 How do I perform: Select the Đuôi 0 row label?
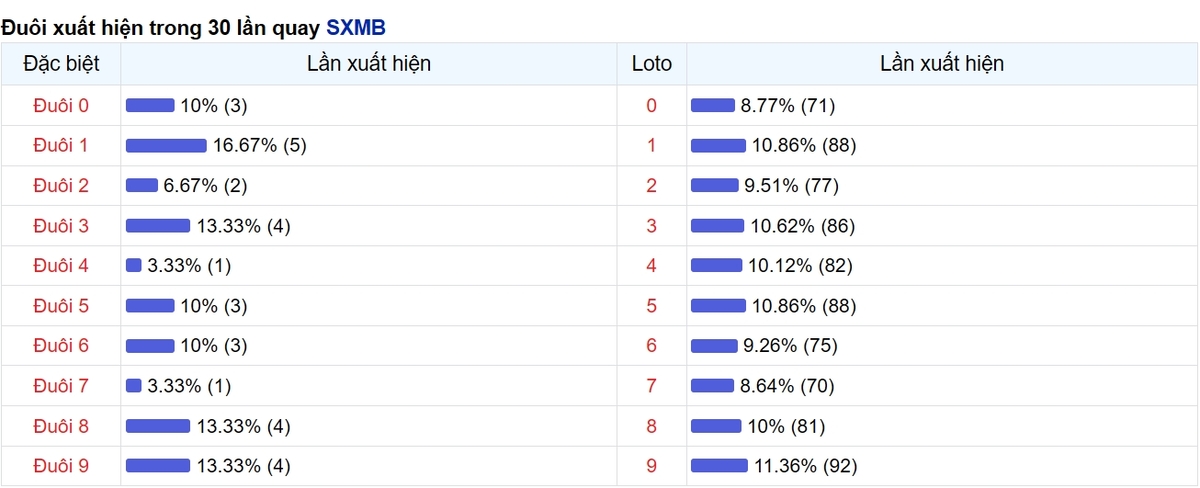[x=61, y=105]
